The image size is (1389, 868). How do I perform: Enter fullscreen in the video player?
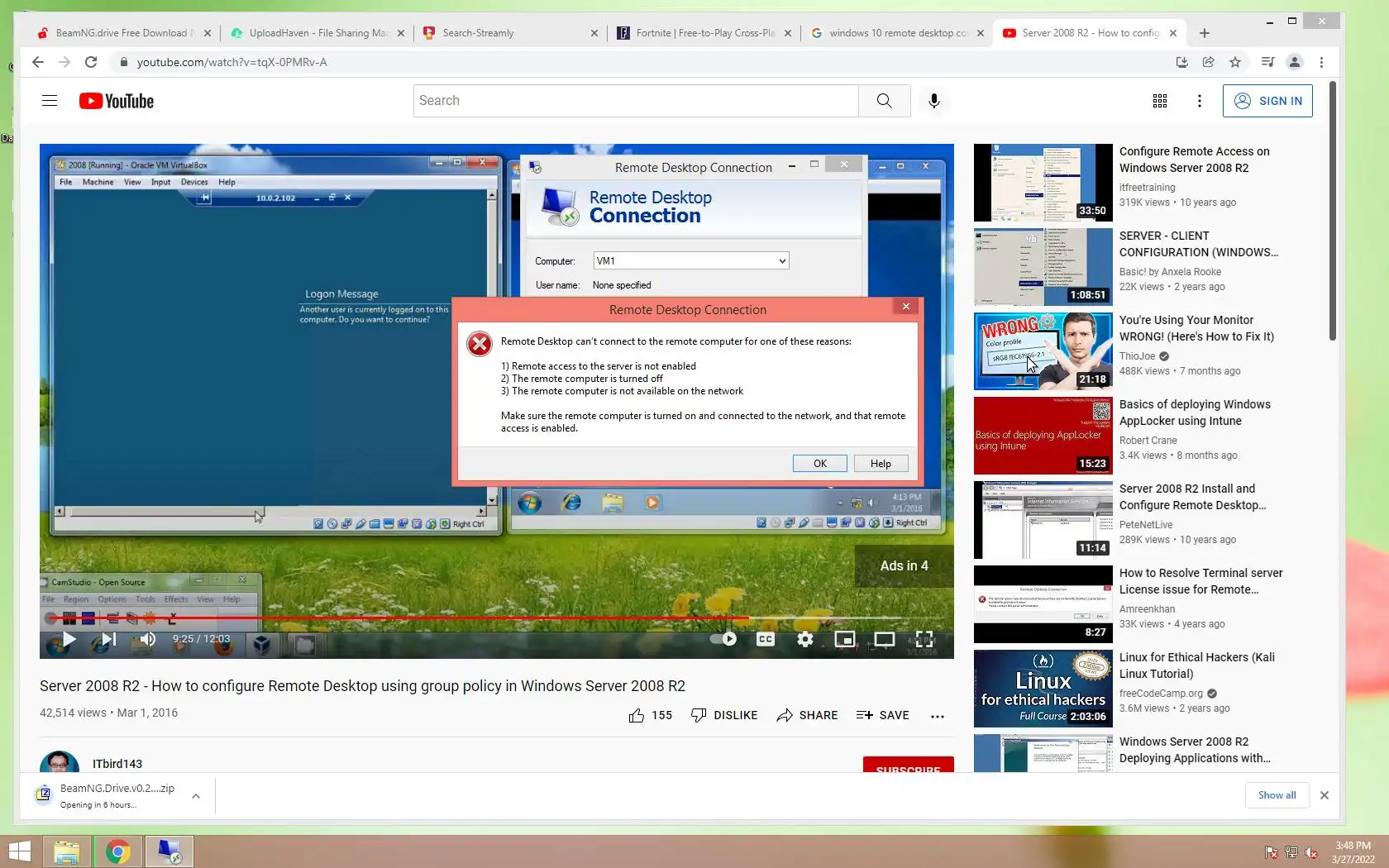tap(924, 639)
